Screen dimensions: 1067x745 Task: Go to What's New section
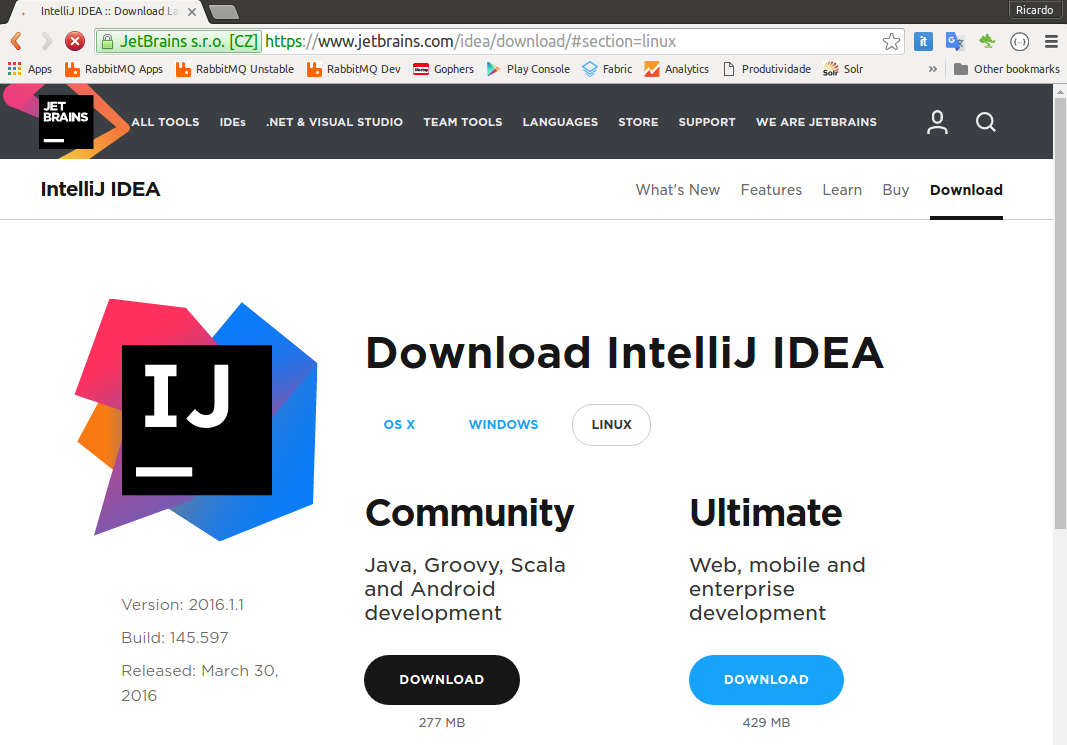click(678, 190)
